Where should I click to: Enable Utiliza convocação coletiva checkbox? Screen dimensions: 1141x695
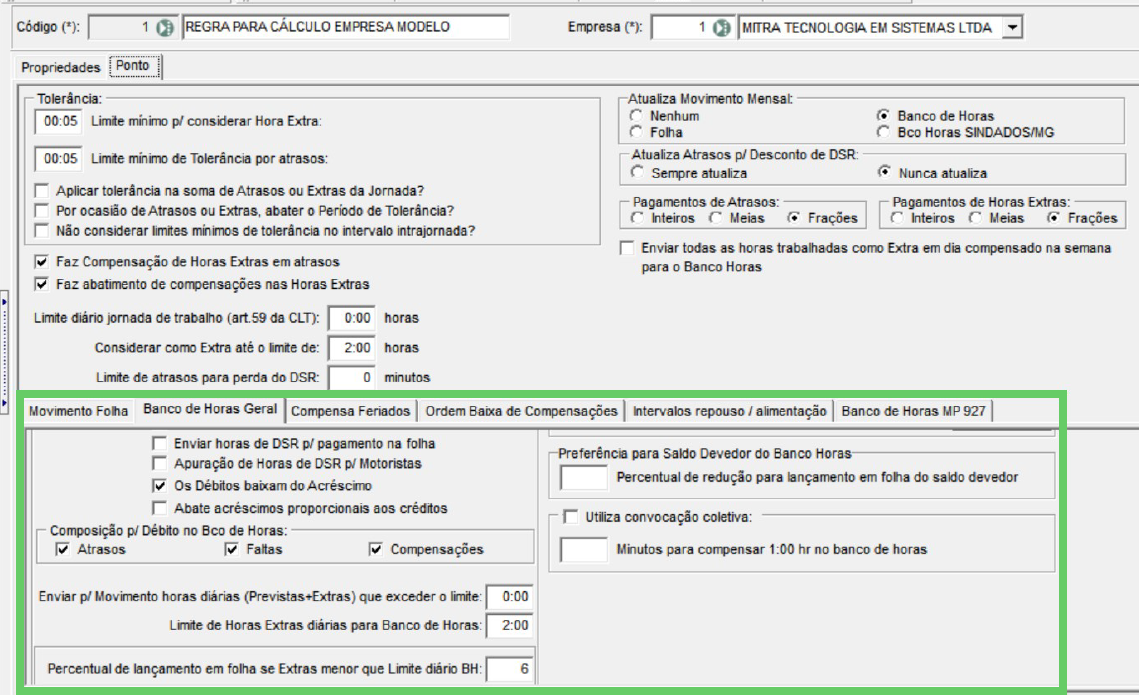tap(571, 517)
